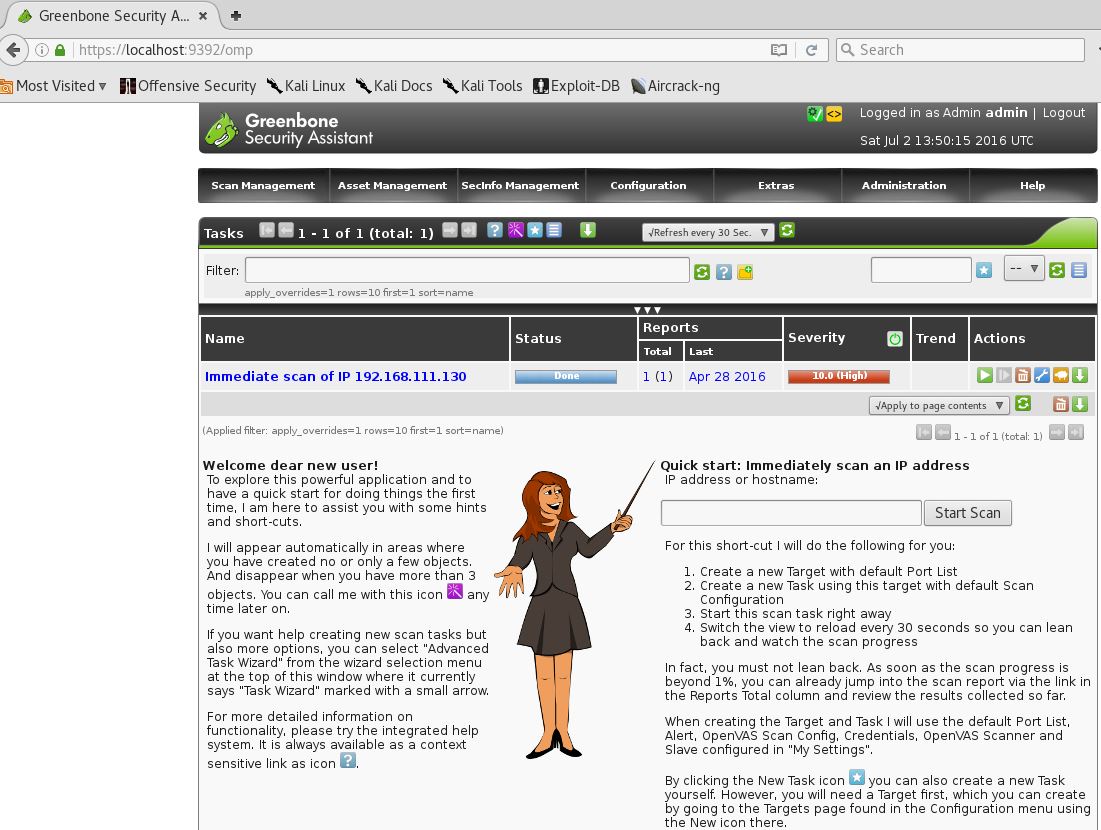Viewport: 1101px width, 830px height.
Task: Go back with browser back arrow
Action: tap(13, 50)
